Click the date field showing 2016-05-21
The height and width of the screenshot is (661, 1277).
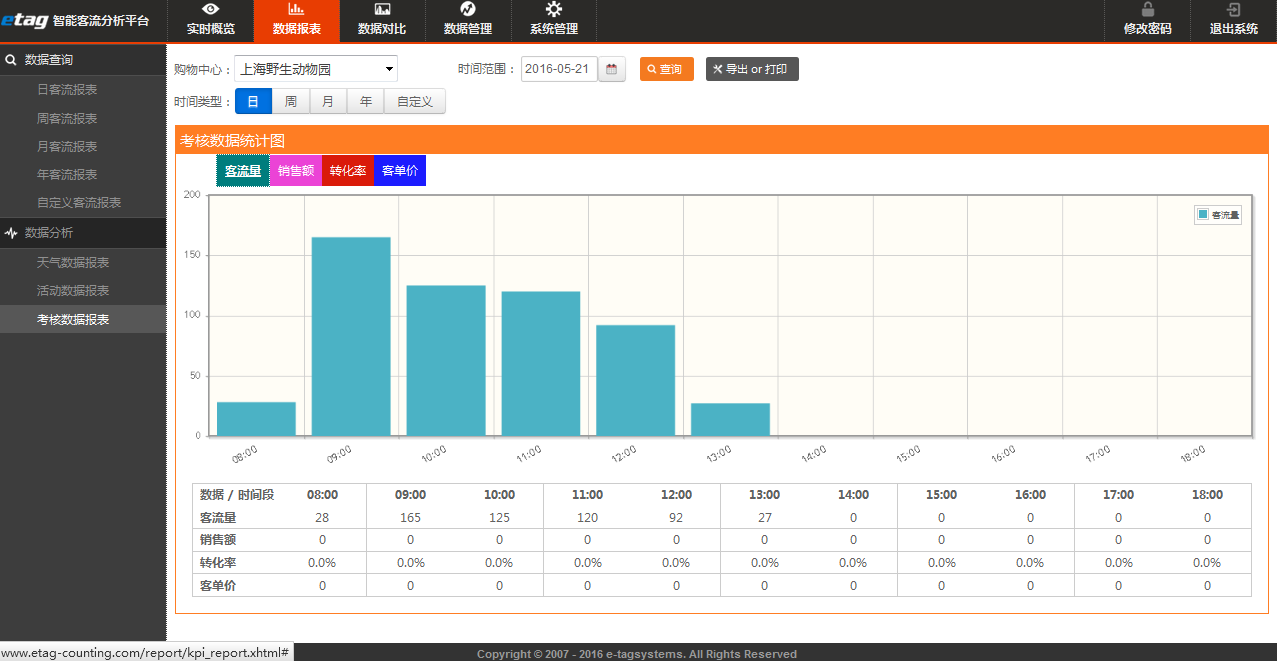pos(559,69)
